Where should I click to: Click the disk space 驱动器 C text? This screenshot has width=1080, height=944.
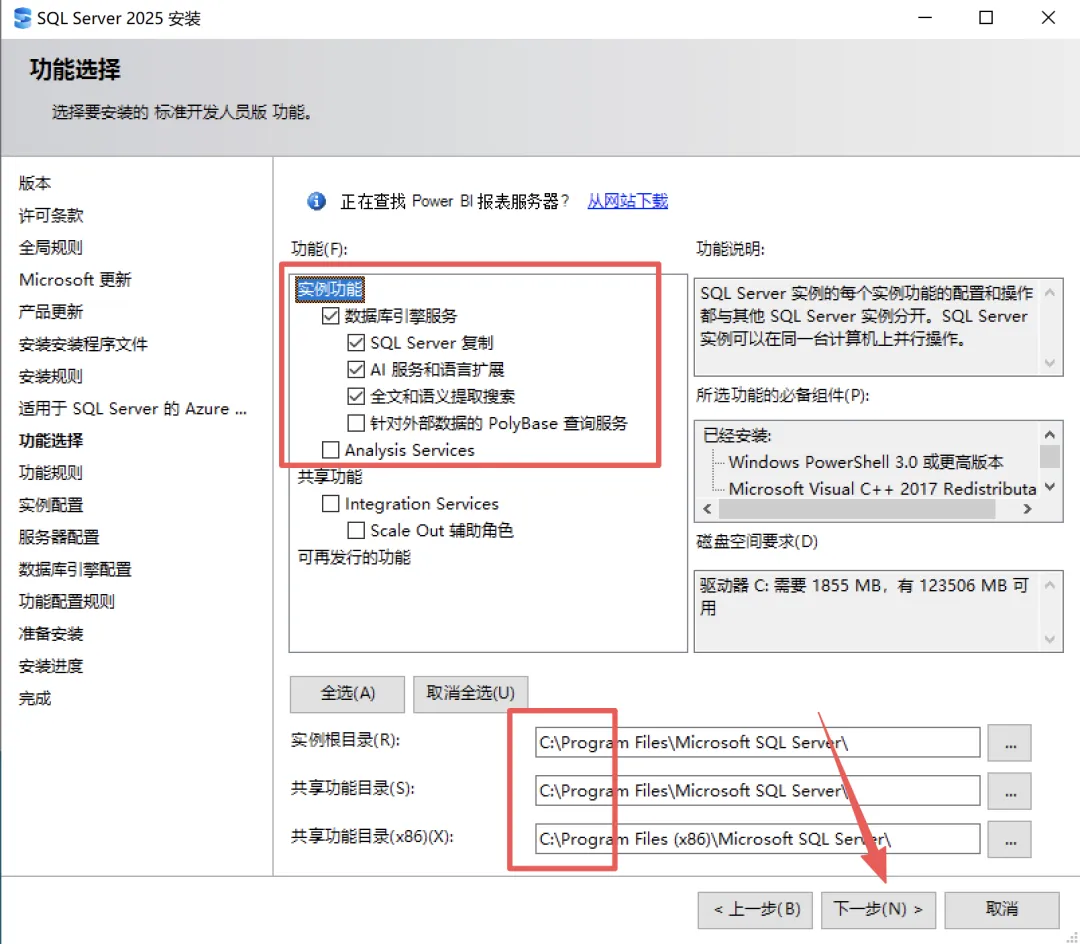pyautogui.click(x=864, y=596)
